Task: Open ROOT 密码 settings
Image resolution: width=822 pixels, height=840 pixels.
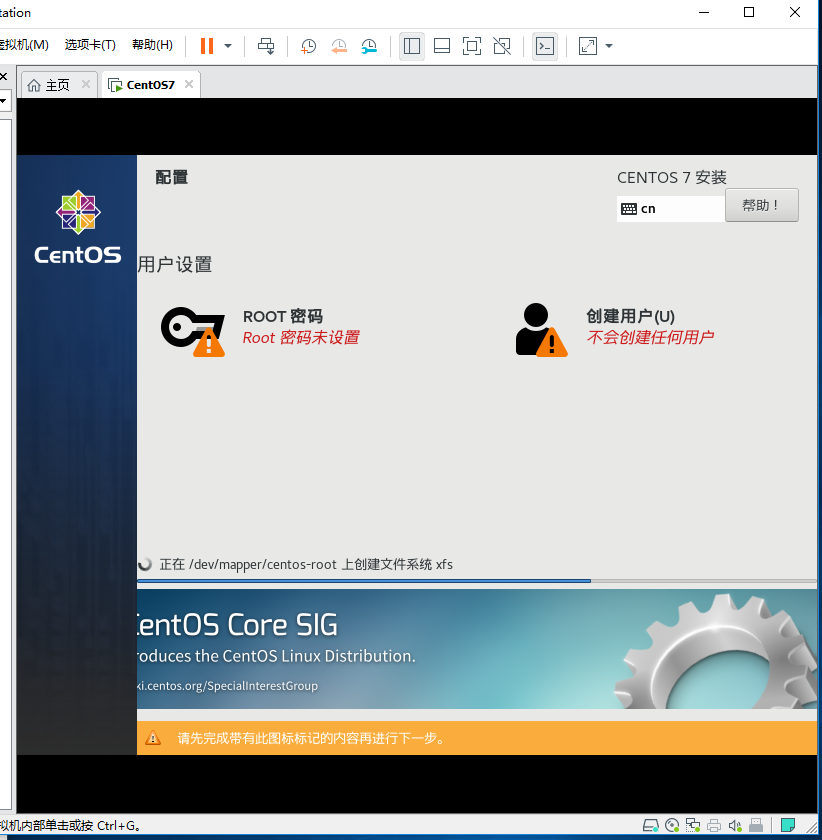Action: pos(283,317)
